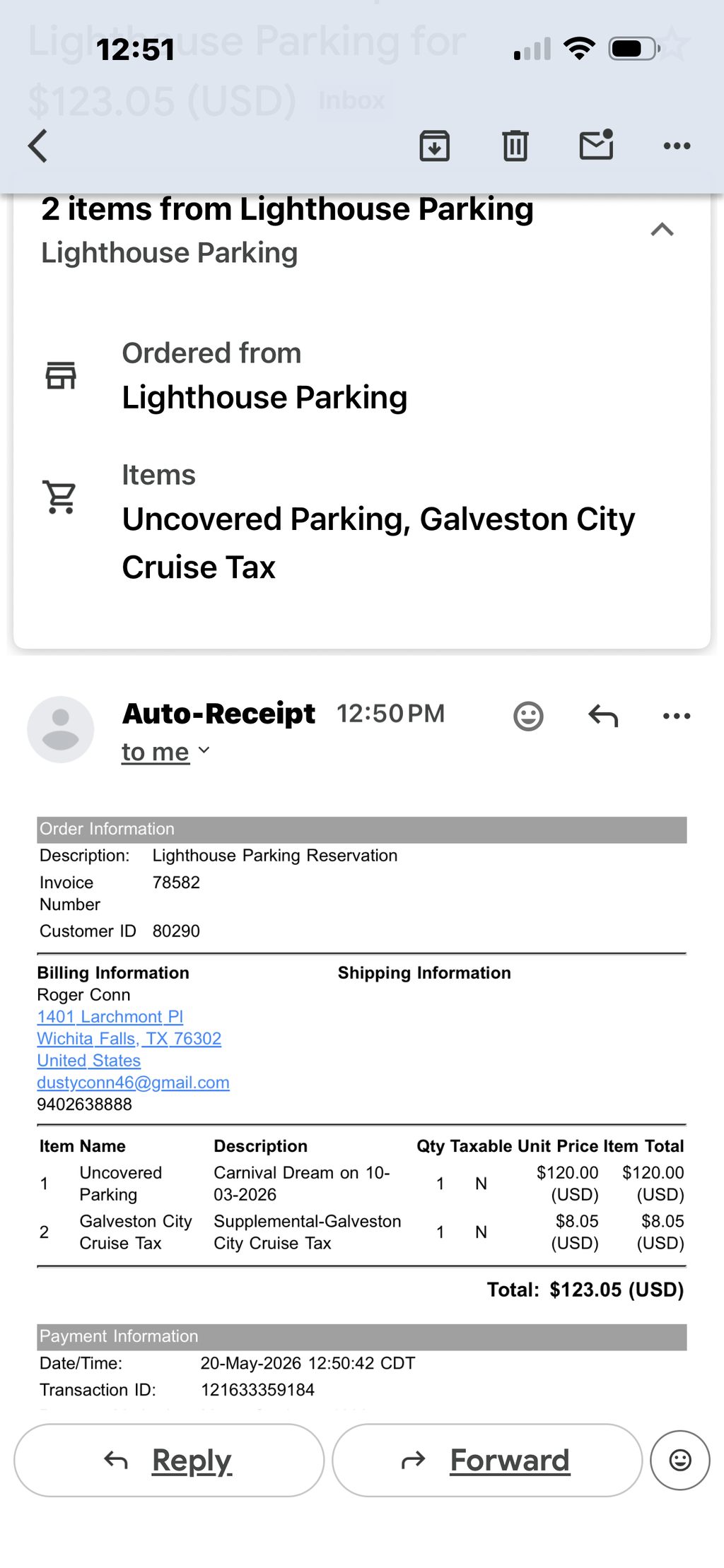724x1568 pixels.
Task: Tap the Forward button at the bottom
Action: 487,1460
